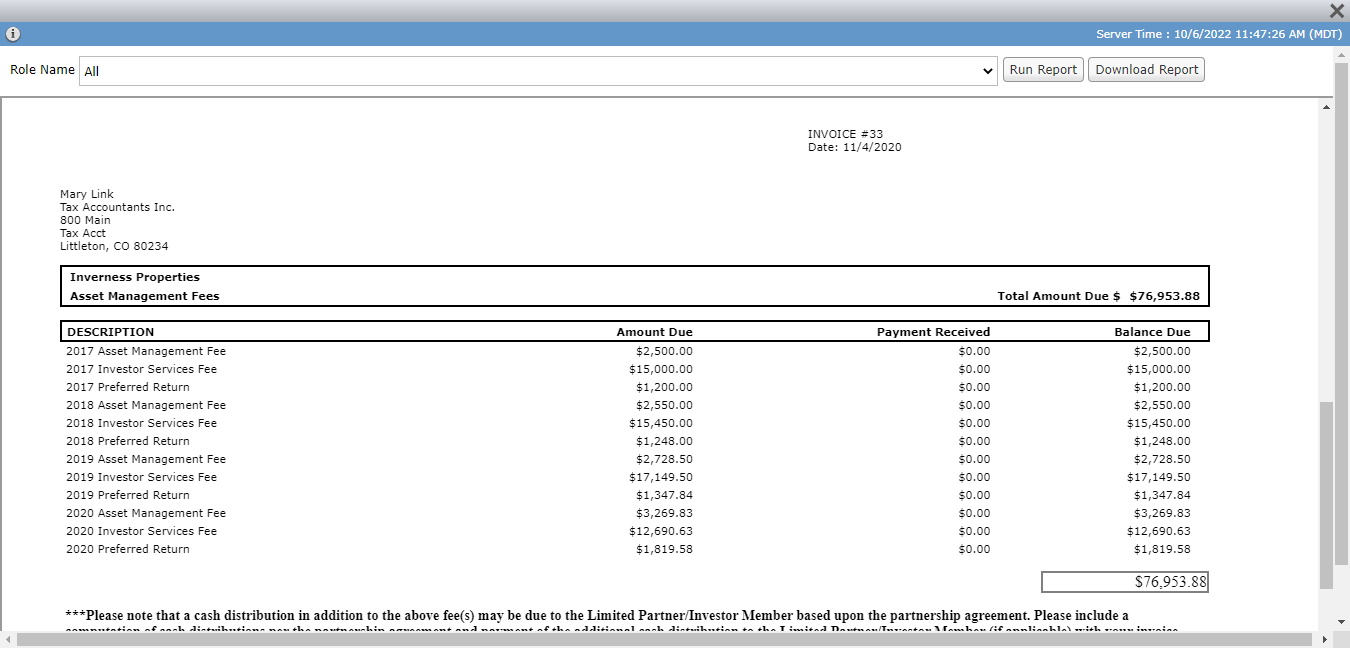Click 2020 Preferred Return row

point(634,549)
